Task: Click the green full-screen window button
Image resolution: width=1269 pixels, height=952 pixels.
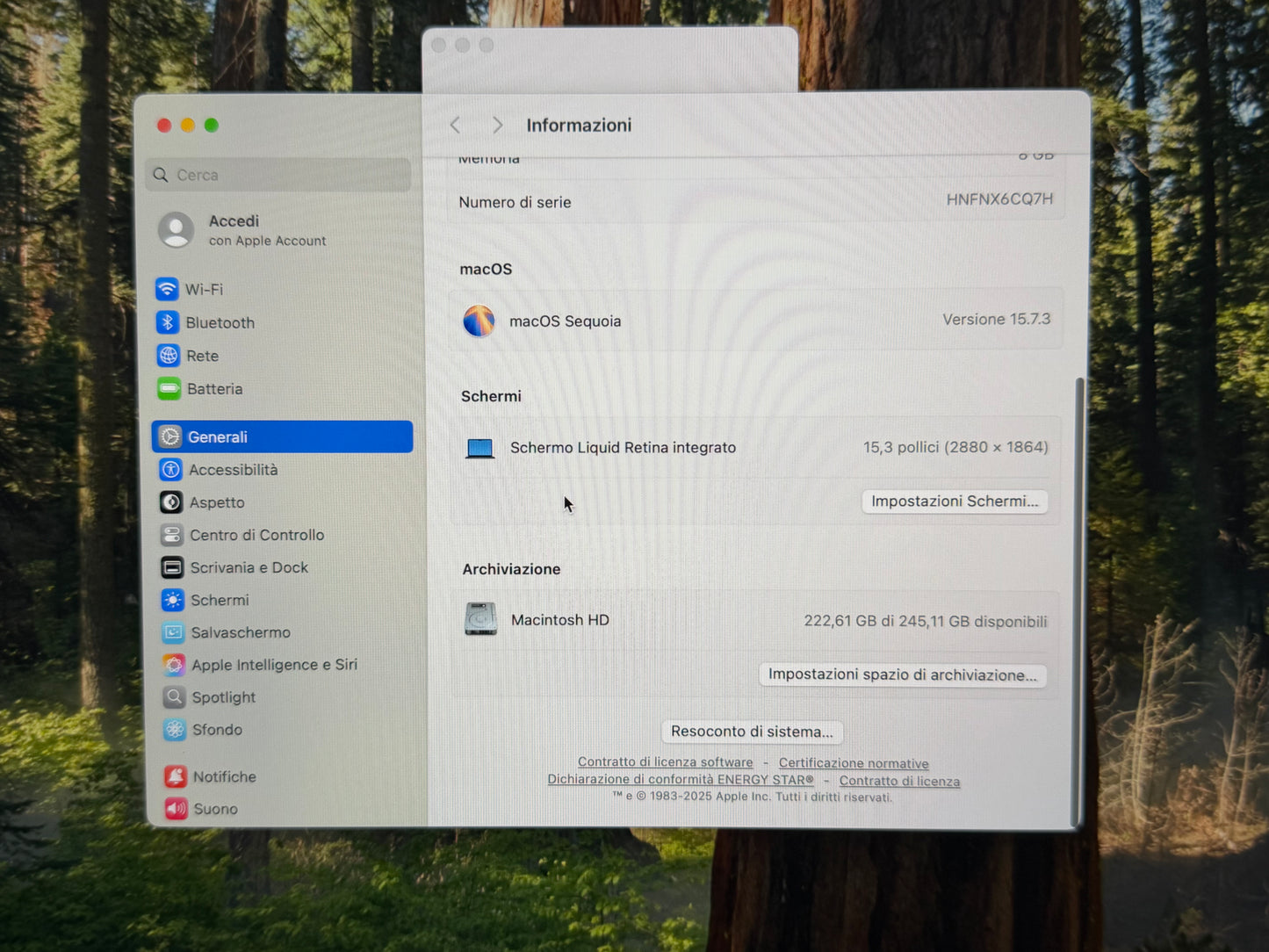Action: coord(212,126)
